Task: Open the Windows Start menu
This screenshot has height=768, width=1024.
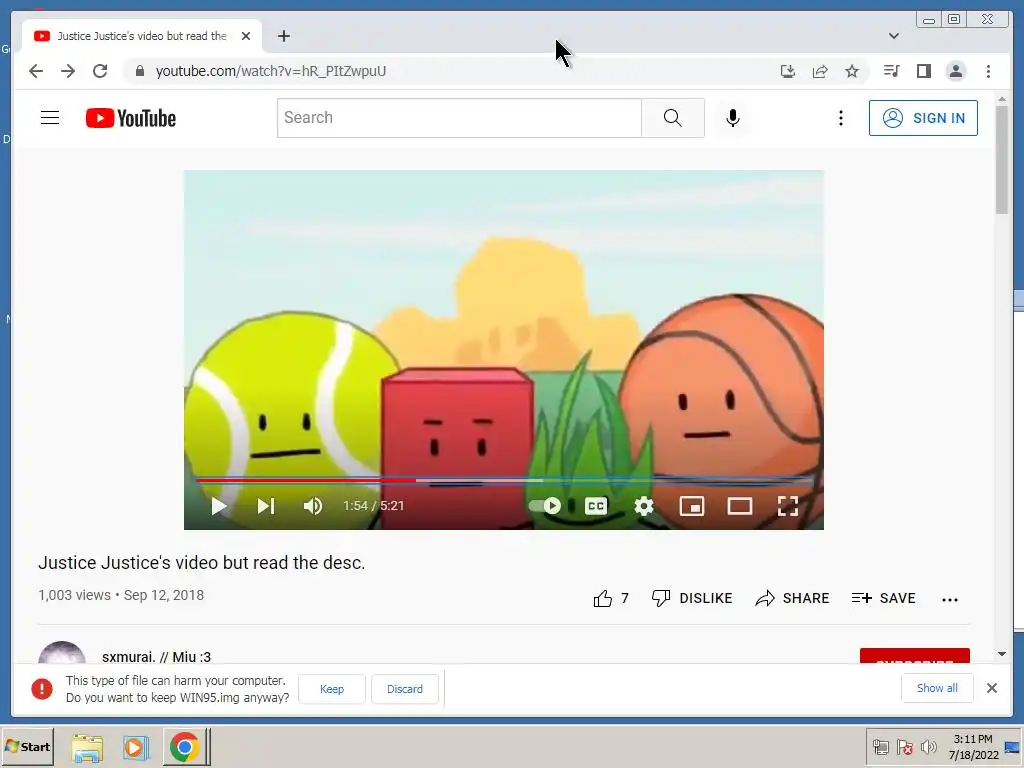Action: (x=27, y=746)
